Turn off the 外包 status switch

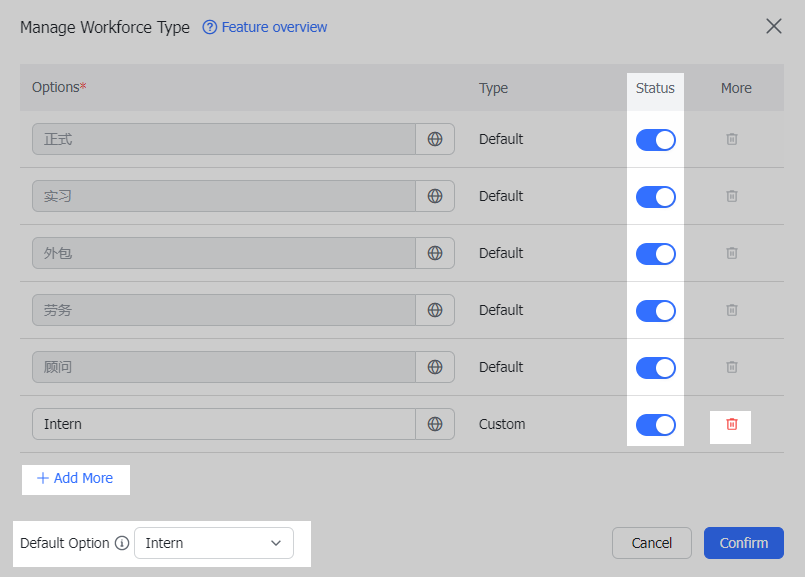[655, 254]
